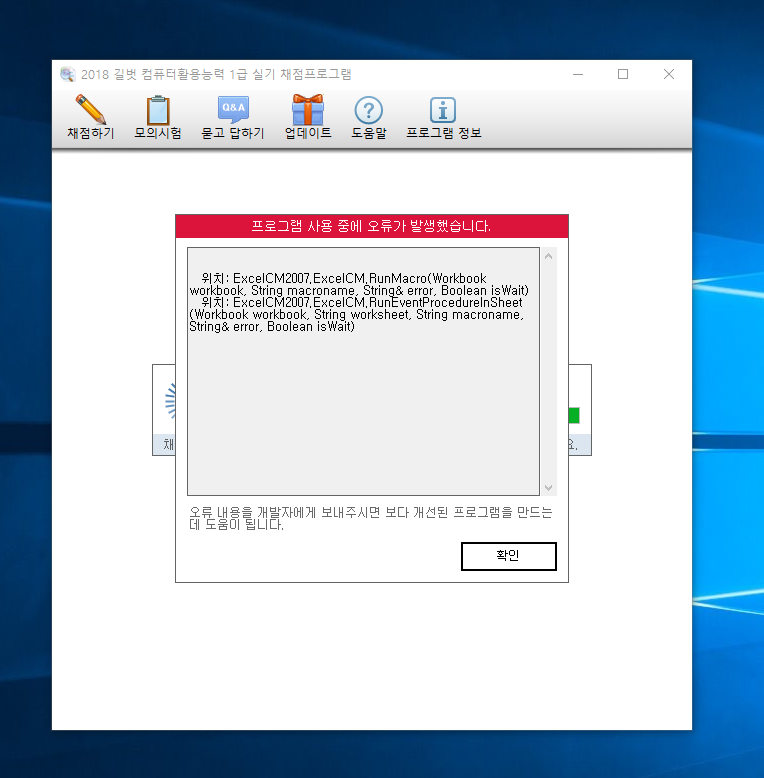Click the 업데이트 gift box icon
The width and height of the screenshot is (764, 778).
(x=307, y=110)
